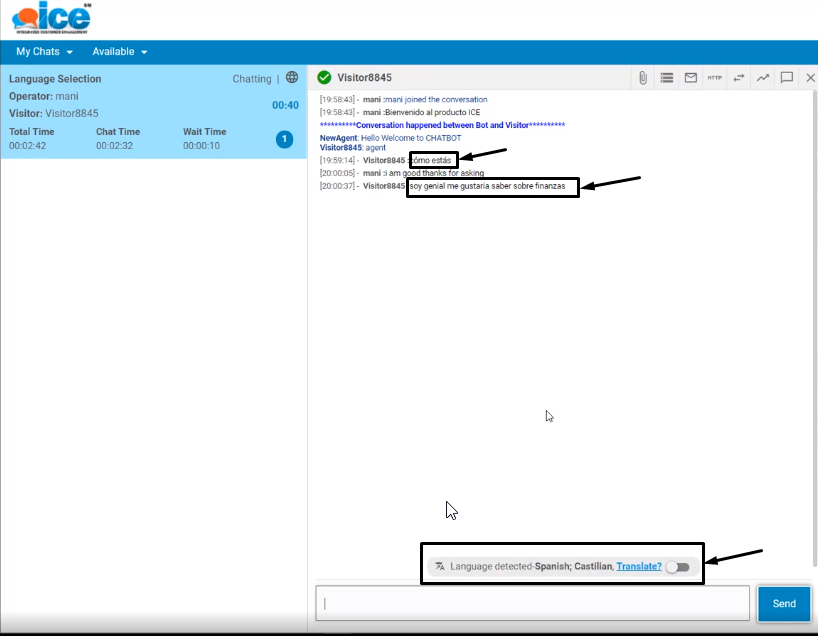
Task: Enable the Translate toggle switch
Action: [678, 567]
